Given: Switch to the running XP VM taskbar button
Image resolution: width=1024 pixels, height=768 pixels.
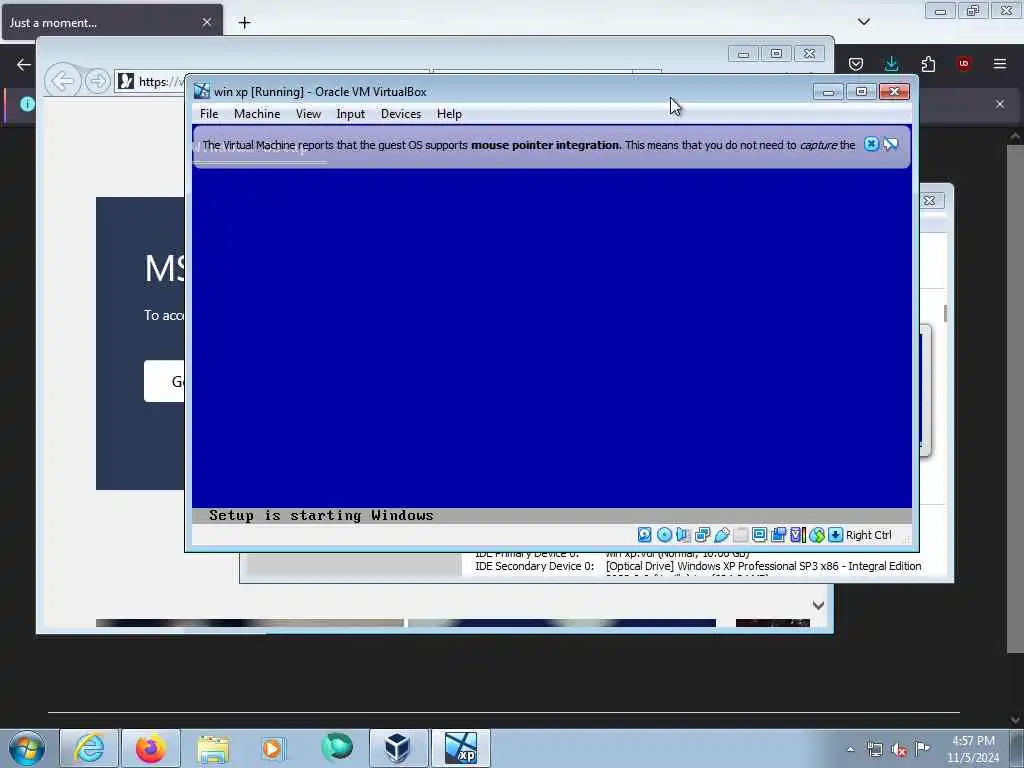Looking at the screenshot, I should coord(460,748).
